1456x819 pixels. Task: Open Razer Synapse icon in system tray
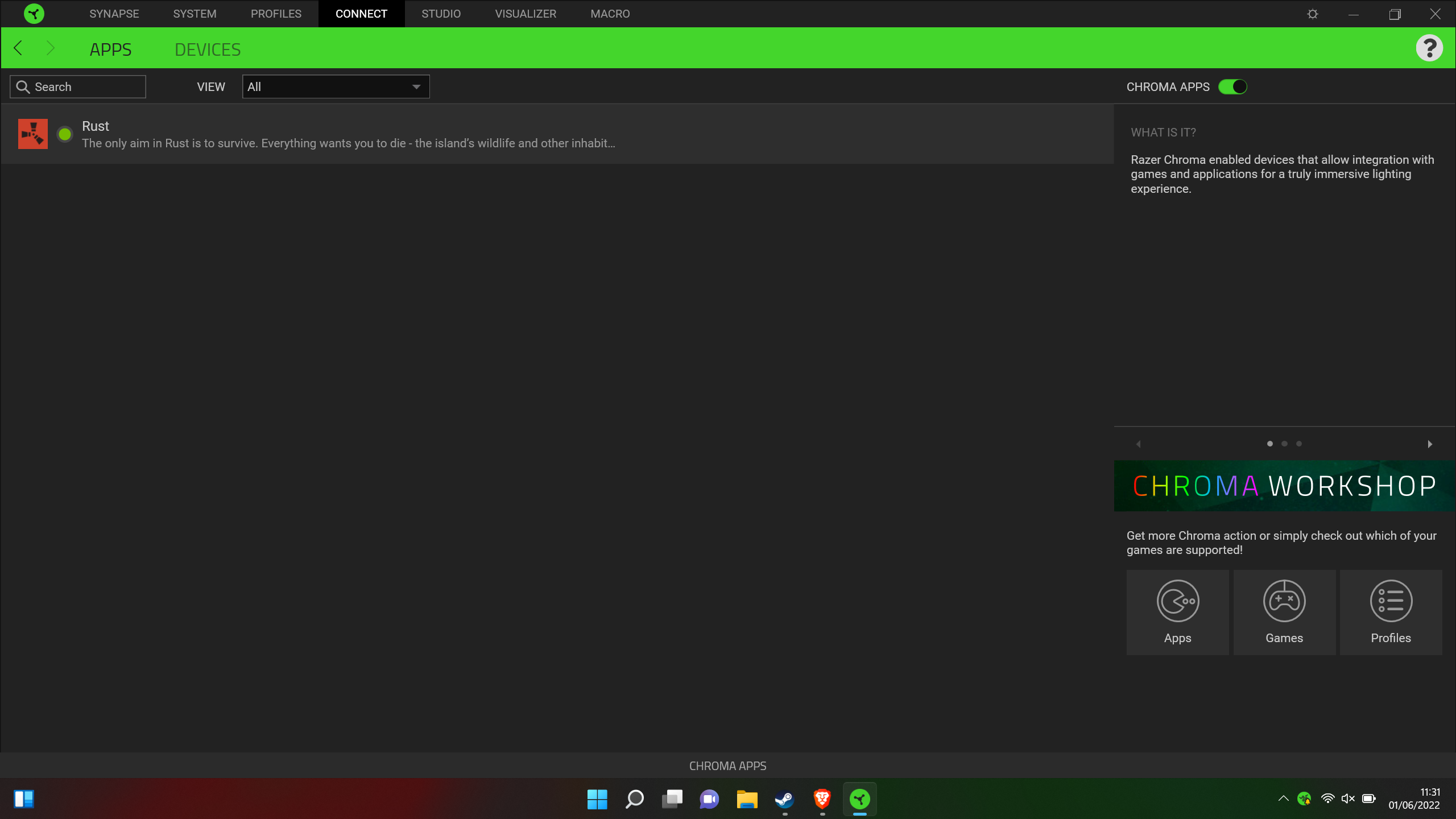1305,799
